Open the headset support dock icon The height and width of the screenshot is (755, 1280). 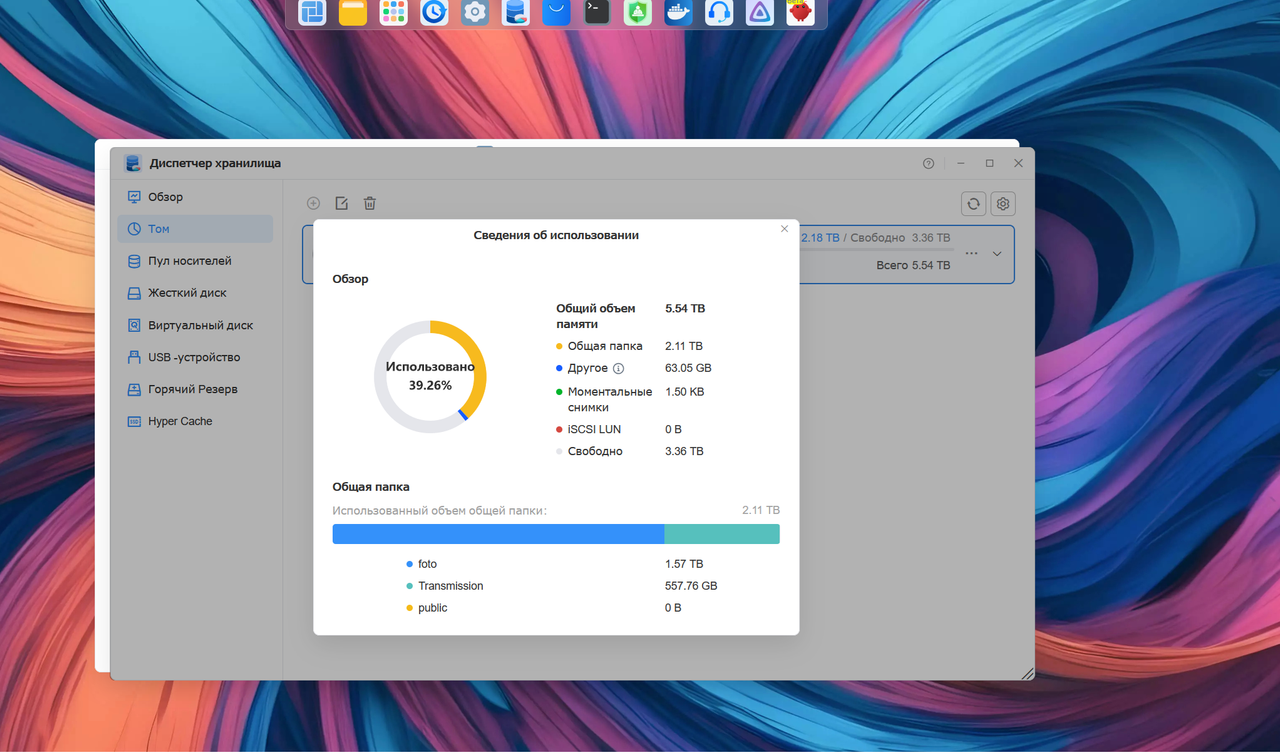pos(719,12)
